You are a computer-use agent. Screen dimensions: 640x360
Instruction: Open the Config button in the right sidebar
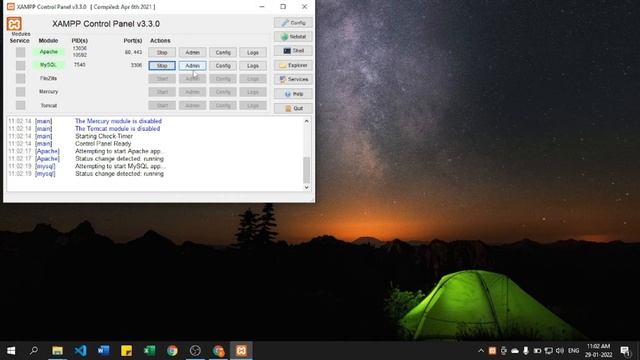click(293, 22)
